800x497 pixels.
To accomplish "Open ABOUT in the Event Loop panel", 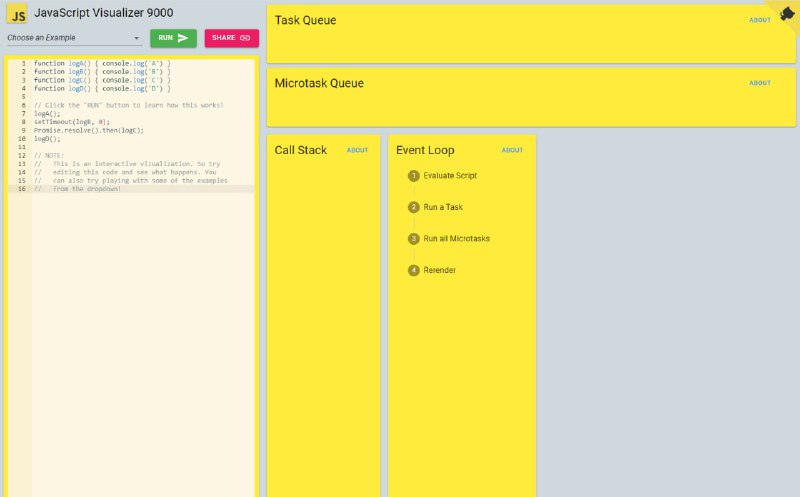I will click(x=512, y=151).
